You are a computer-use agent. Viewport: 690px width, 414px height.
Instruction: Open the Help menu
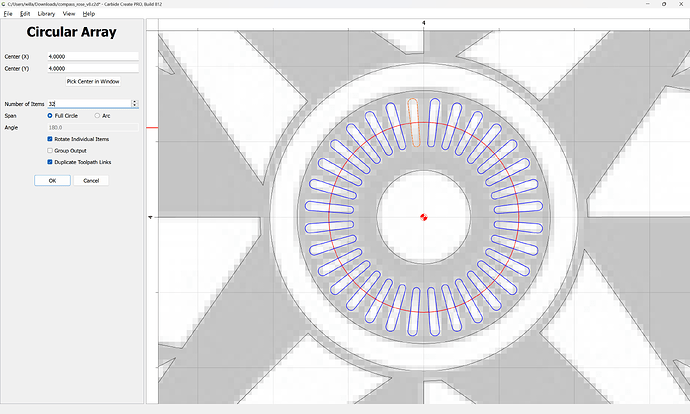point(89,14)
